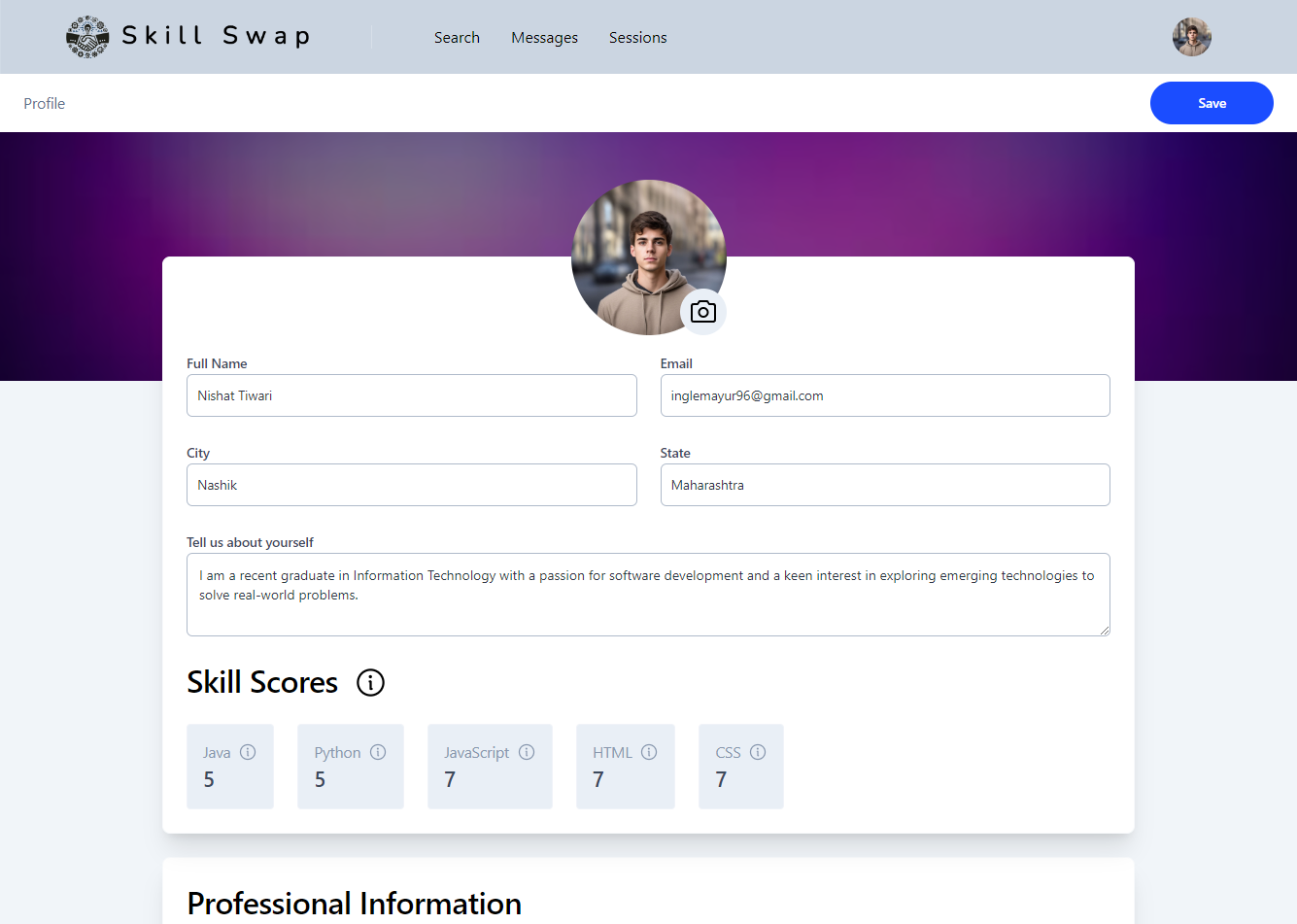Viewport: 1297px width, 924px height.
Task: Click the info icon beside JavaScript skill
Action: [527, 751]
